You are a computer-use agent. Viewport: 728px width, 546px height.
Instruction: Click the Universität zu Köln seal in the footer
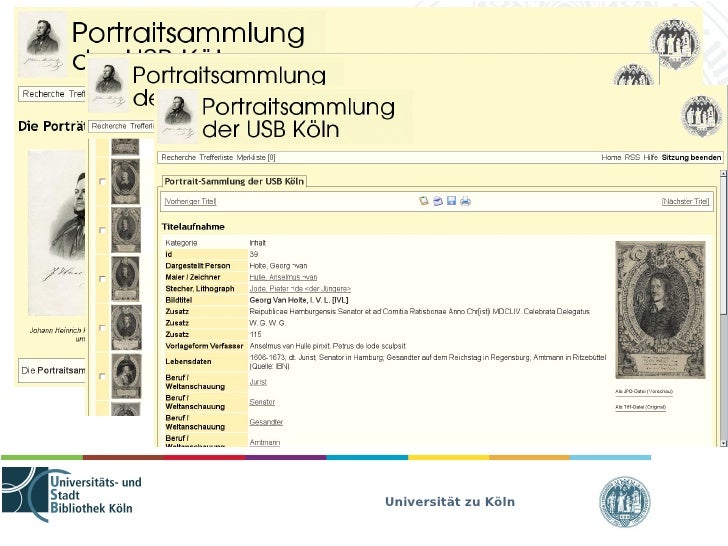pyautogui.click(x=624, y=501)
